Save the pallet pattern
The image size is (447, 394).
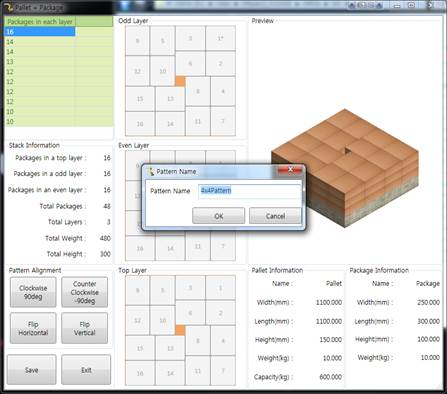32,370
